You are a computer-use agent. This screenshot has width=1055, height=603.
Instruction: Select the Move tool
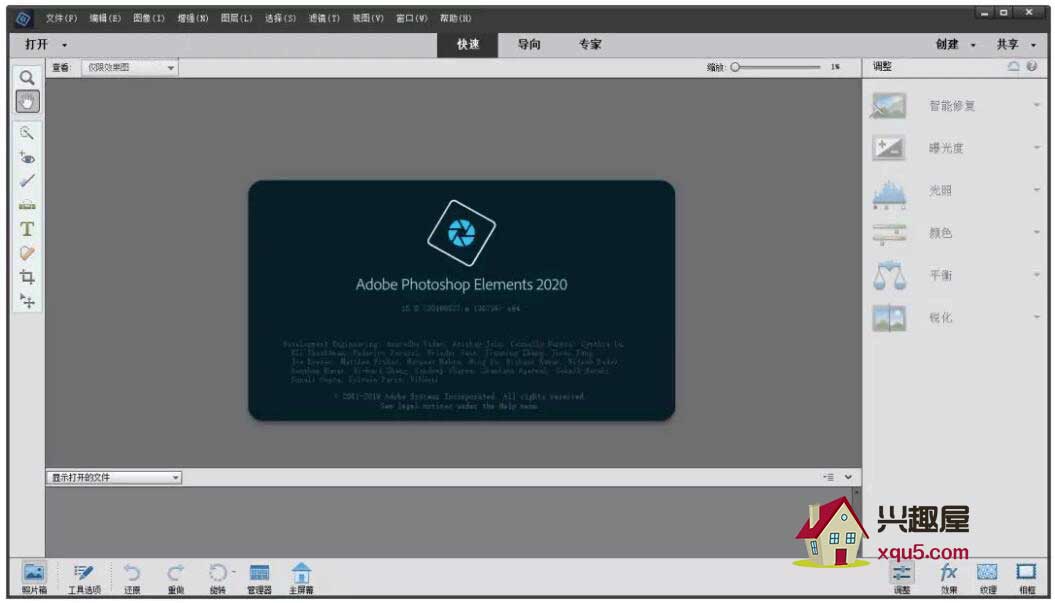coord(27,301)
